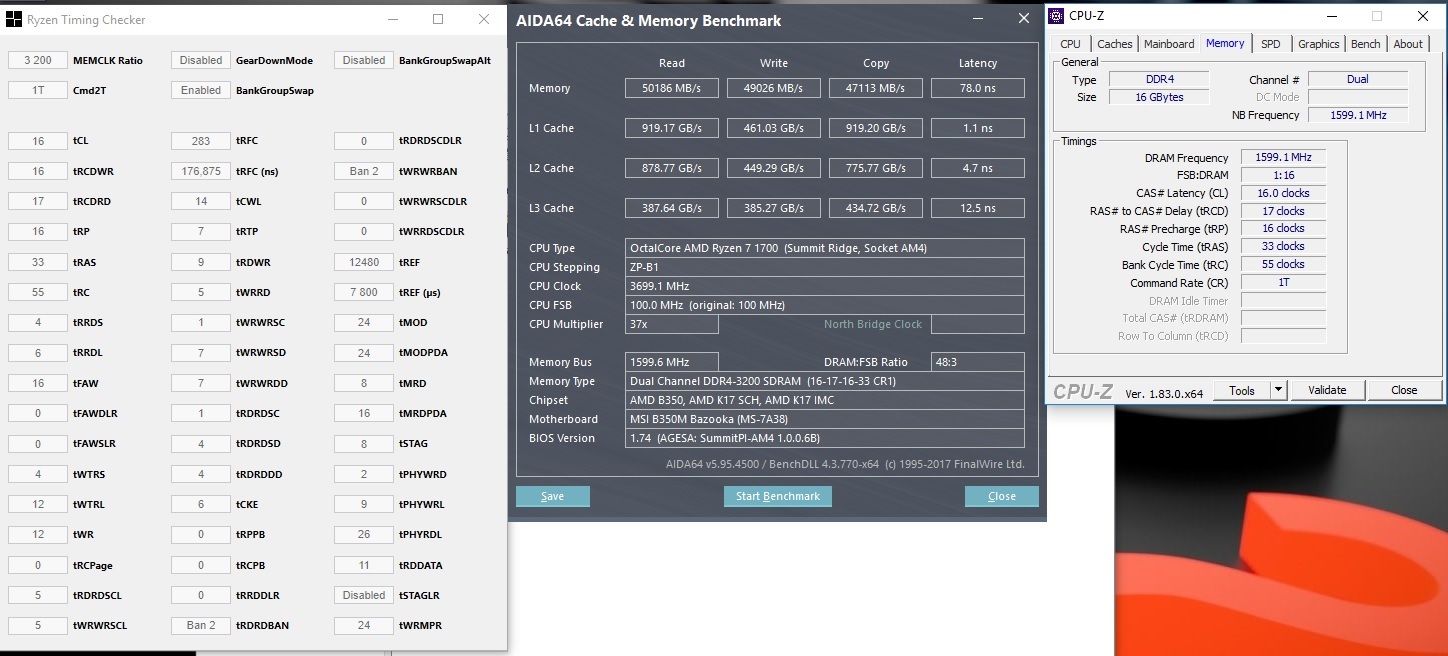1448x656 pixels.
Task: Click the Close button in AIDA64 footer
Action: click(1001, 496)
